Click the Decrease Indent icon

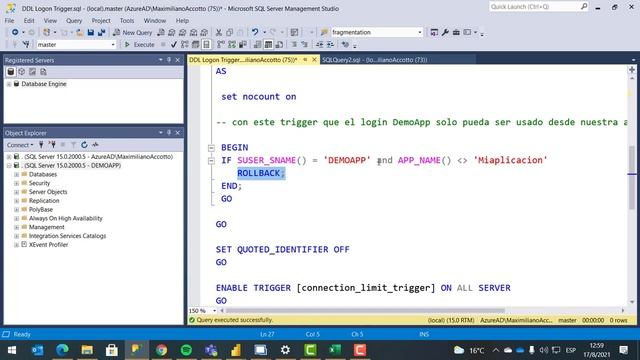tap(320, 44)
